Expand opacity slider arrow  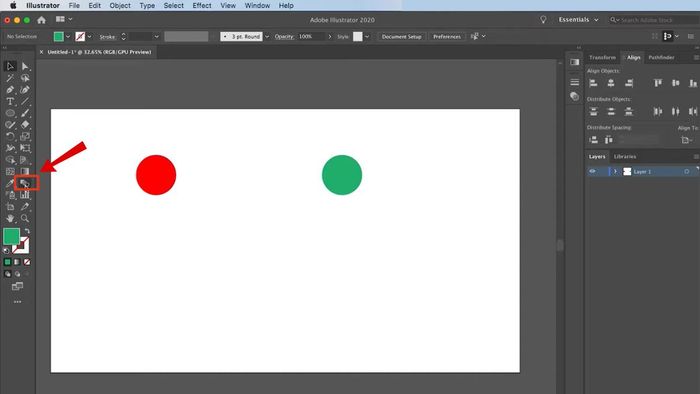[x=330, y=37]
